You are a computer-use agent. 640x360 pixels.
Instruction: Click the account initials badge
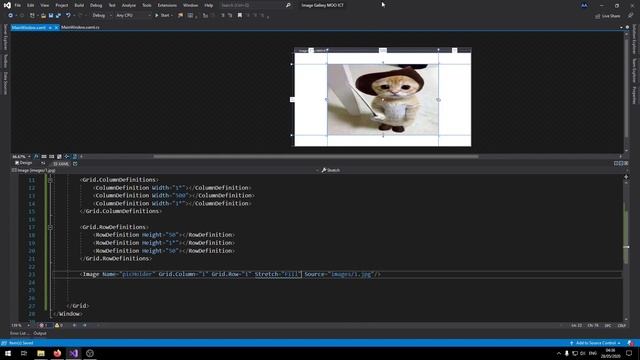(584, 5)
